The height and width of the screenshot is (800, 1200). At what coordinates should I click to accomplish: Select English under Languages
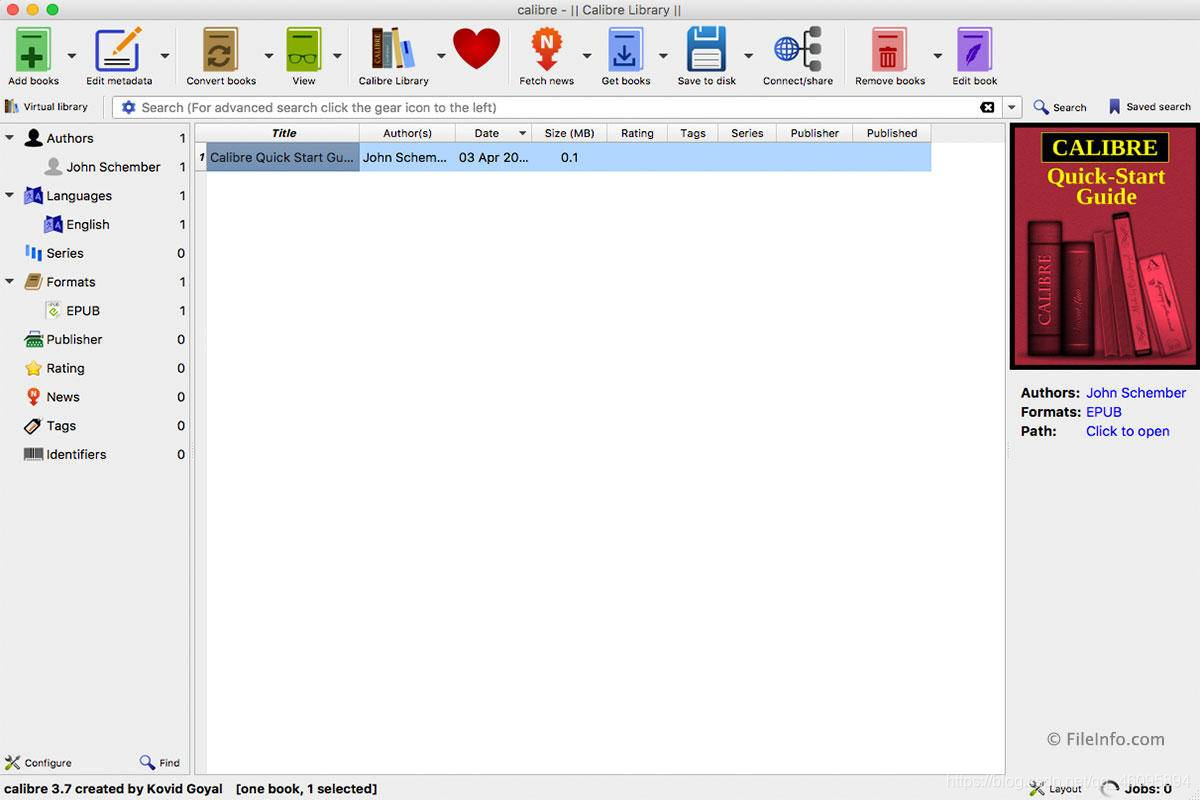(x=88, y=225)
